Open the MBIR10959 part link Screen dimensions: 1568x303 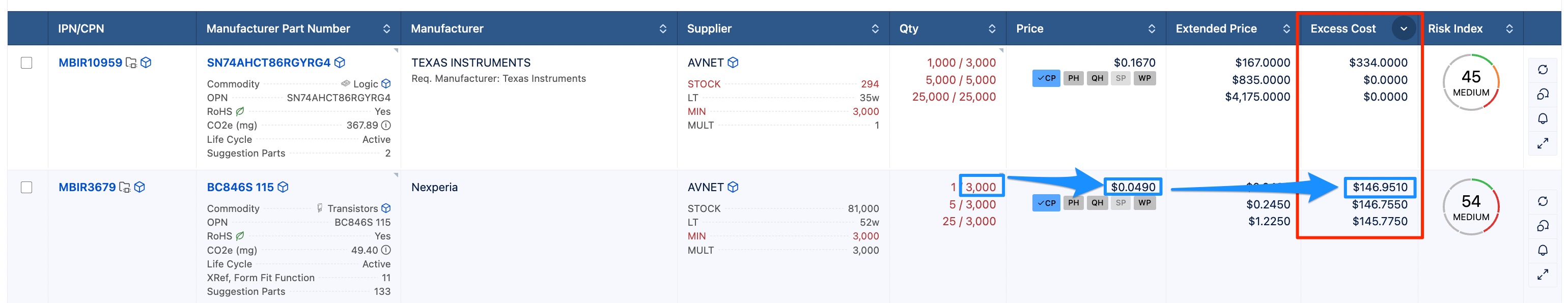click(x=90, y=63)
